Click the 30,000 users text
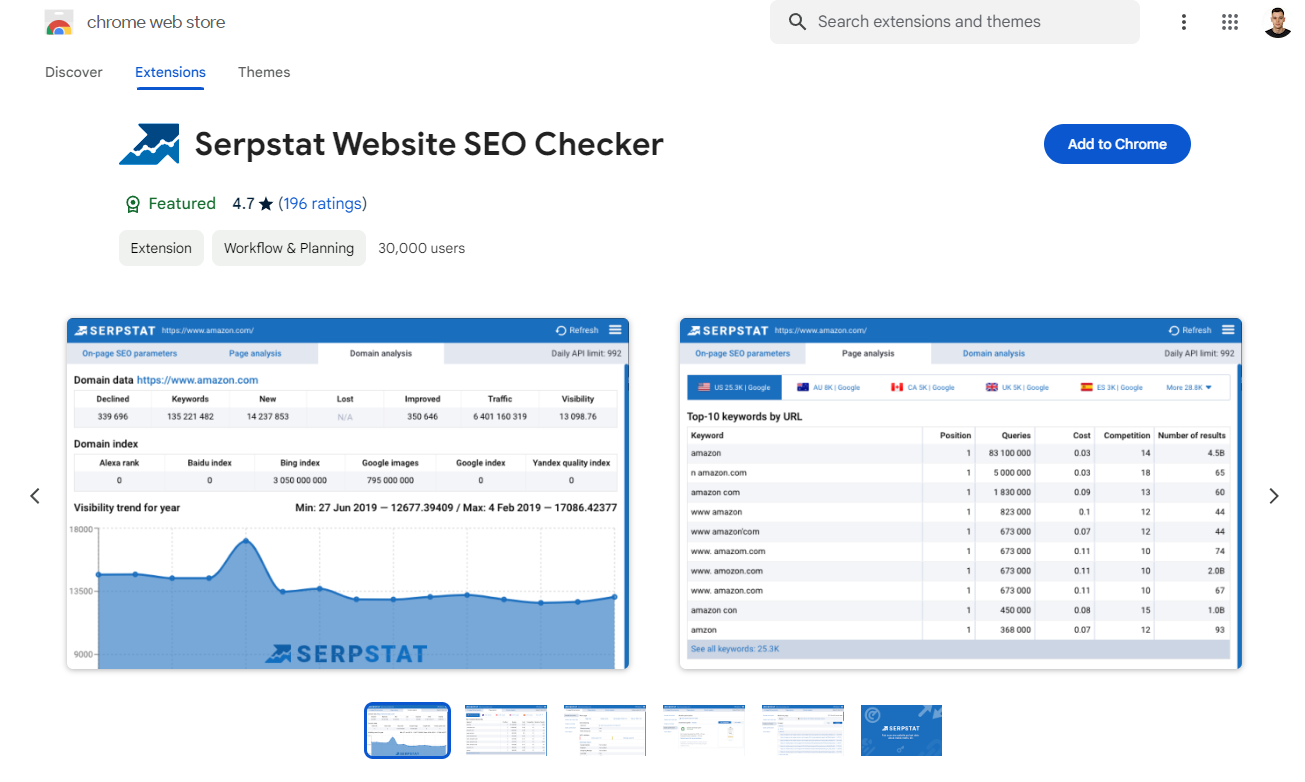 (421, 248)
